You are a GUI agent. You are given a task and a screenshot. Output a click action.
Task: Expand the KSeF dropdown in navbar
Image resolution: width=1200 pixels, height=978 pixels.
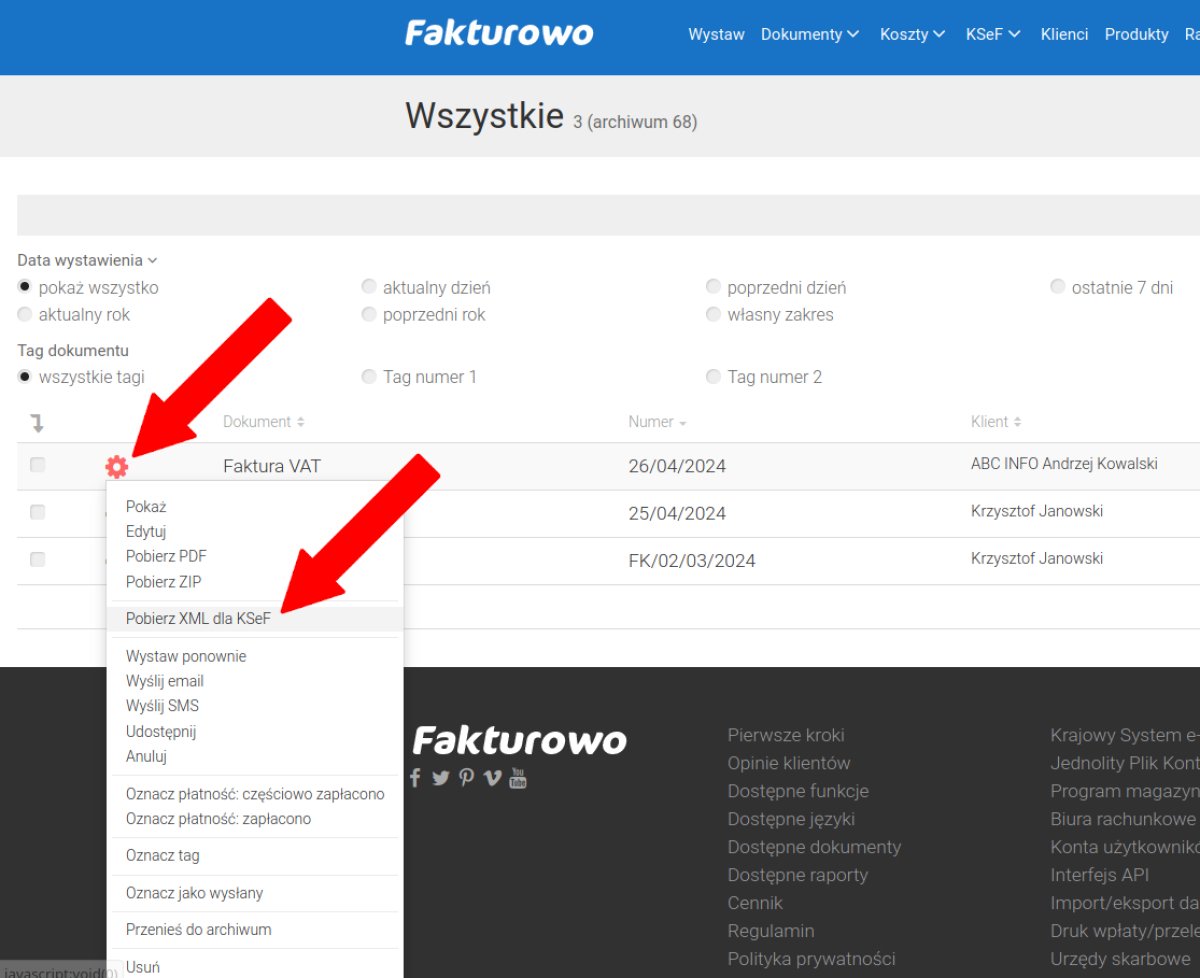click(x=993, y=34)
